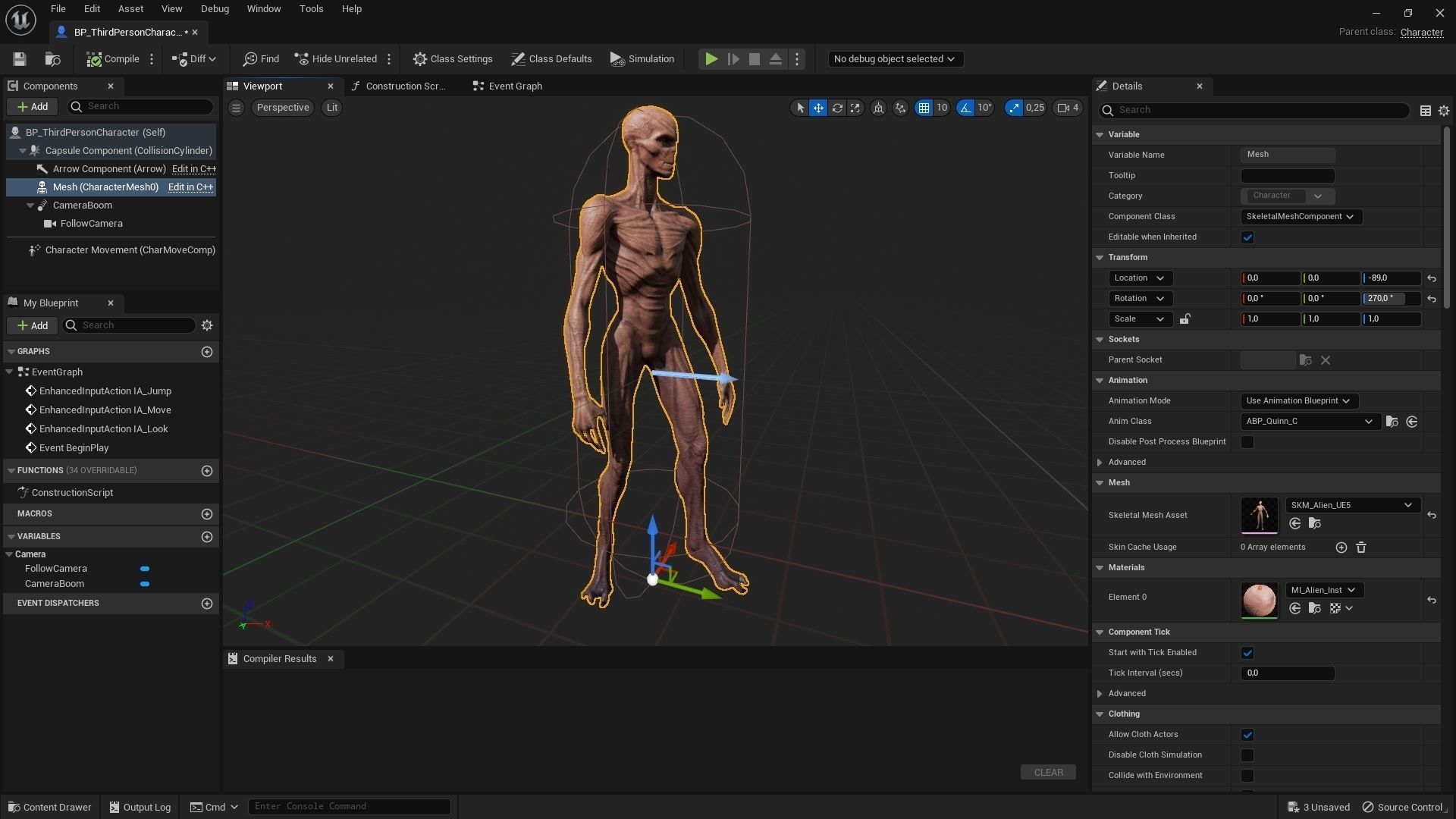Use selected asset for Anim Class icon
The image size is (1456, 819).
[1411, 422]
